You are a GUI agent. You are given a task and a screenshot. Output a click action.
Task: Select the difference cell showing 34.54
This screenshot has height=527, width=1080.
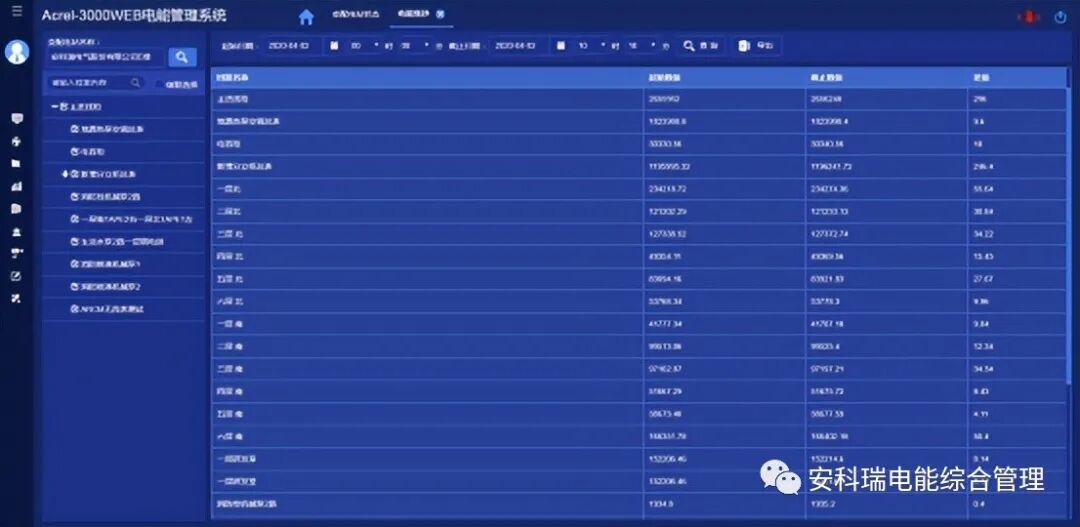1017,369
